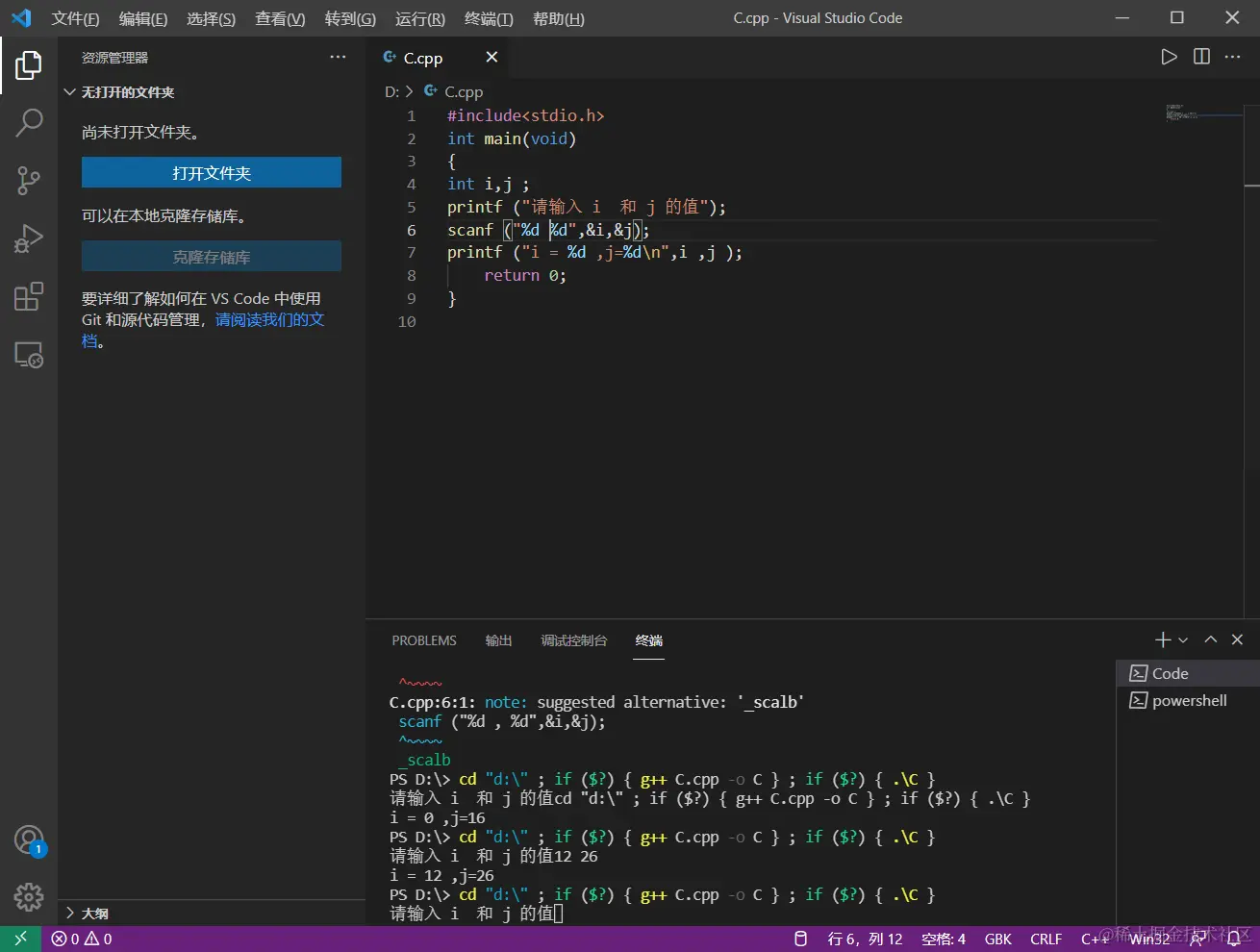Screen dimensions: 1260x952
Task: Open the Search view icon
Action: [x=29, y=122]
